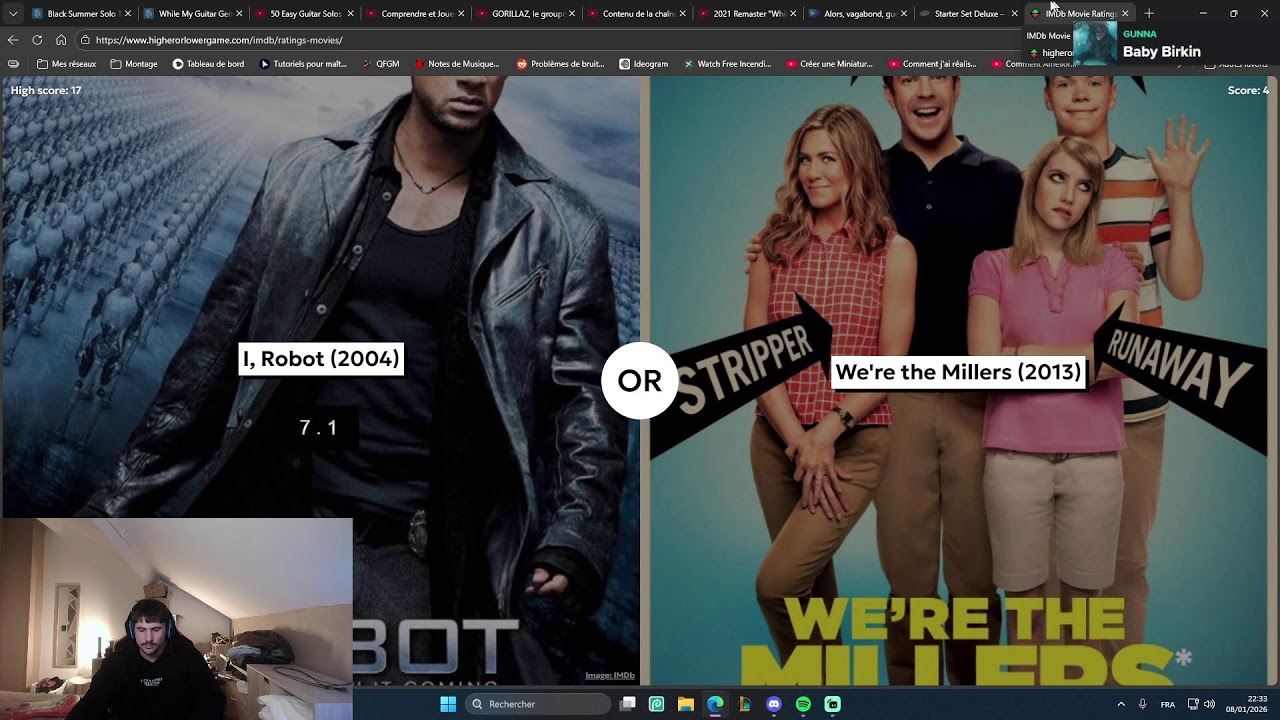Open the Ideogram bookmark
Image resolution: width=1280 pixels, height=720 pixels.
(644, 64)
